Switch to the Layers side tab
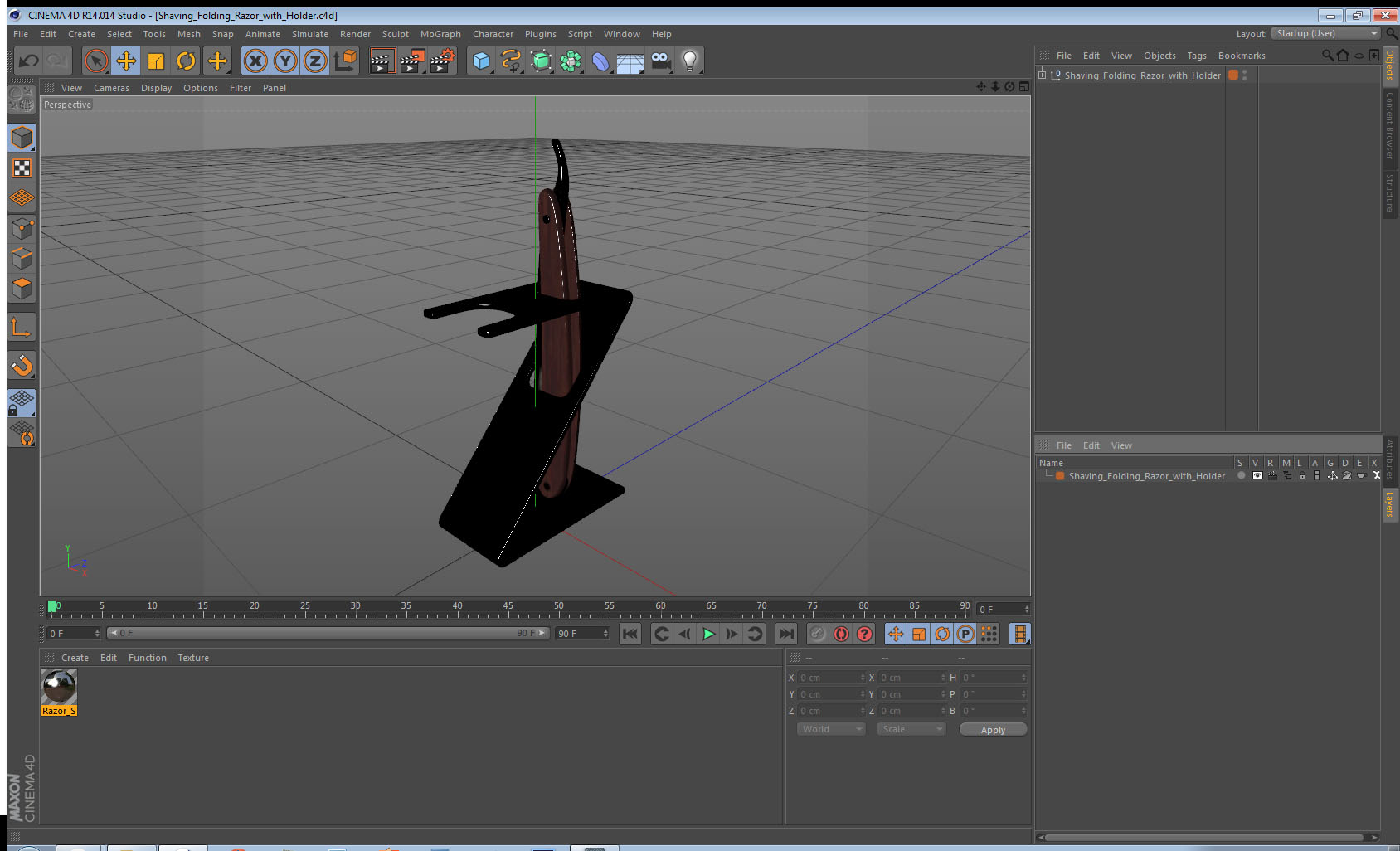This screenshot has width=1400, height=851. point(1390,503)
